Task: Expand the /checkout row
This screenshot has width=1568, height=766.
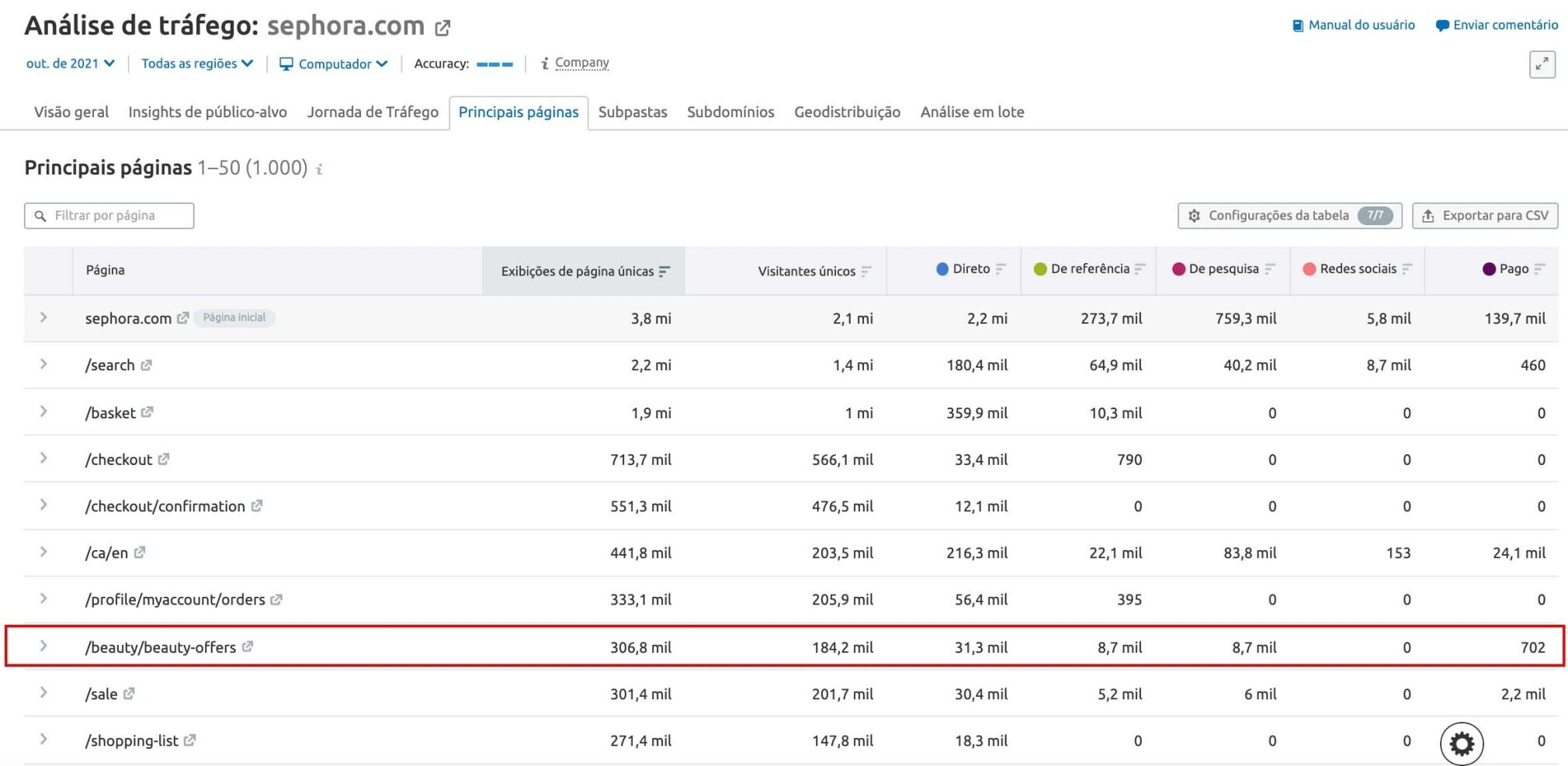Action: click(43, 459)
